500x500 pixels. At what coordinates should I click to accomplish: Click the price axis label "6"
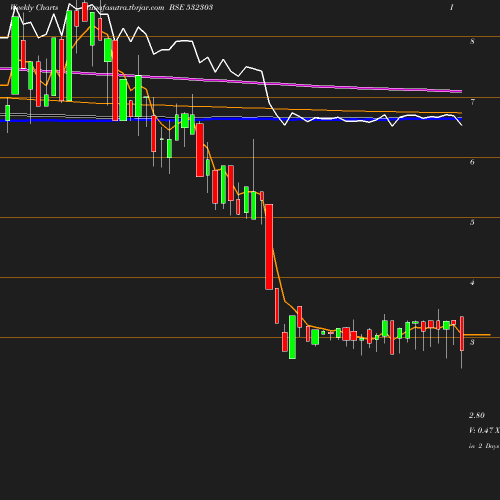tap(472, 162)
